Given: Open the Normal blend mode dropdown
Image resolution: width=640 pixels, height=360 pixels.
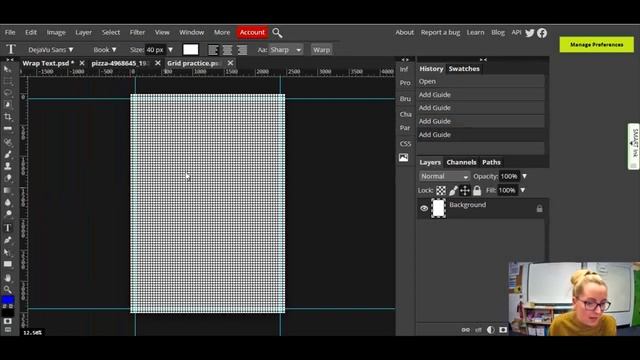Looking at the screenshot, I should pyautogui.click(x=444, y=176).
